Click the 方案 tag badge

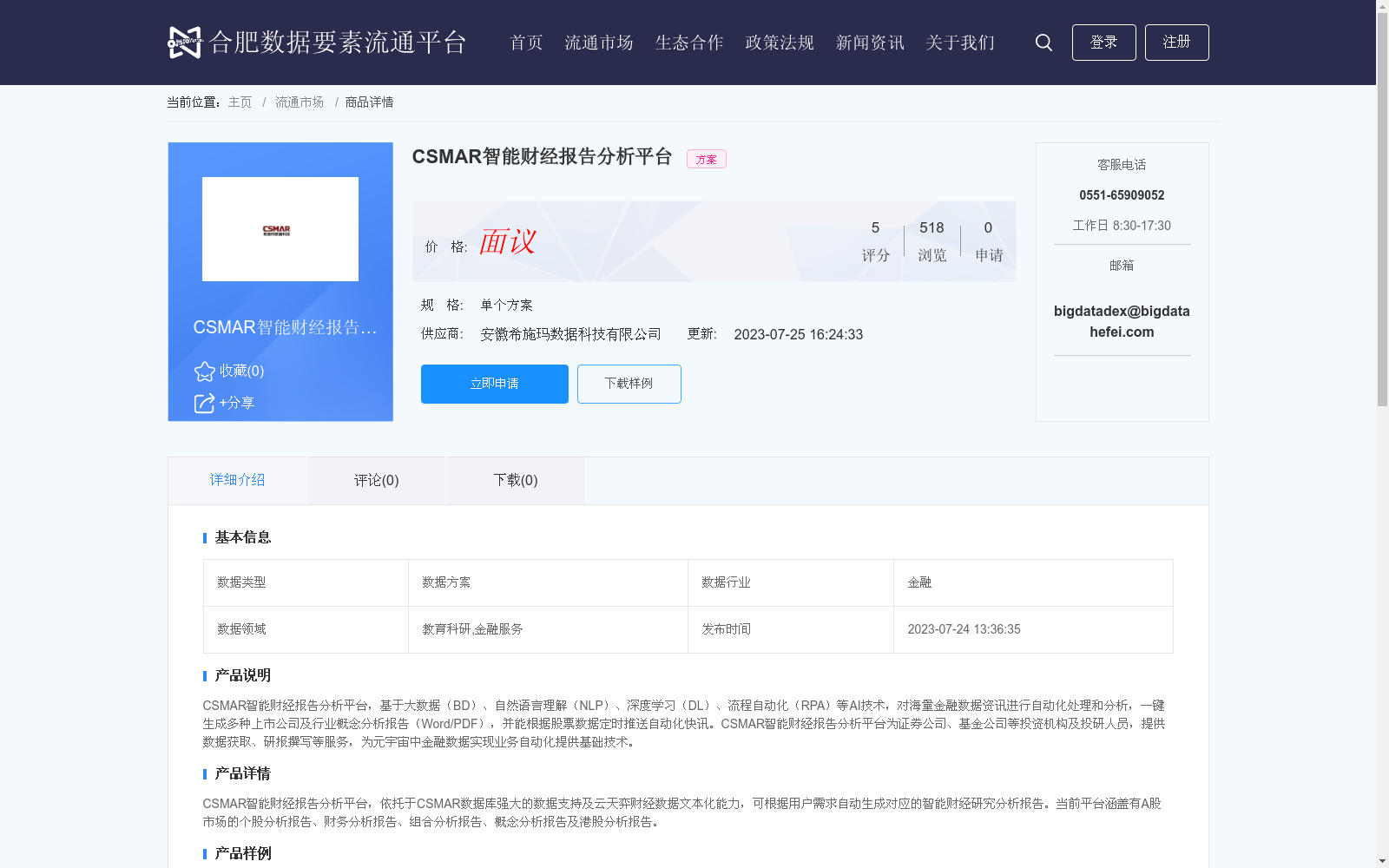[707, 159]
